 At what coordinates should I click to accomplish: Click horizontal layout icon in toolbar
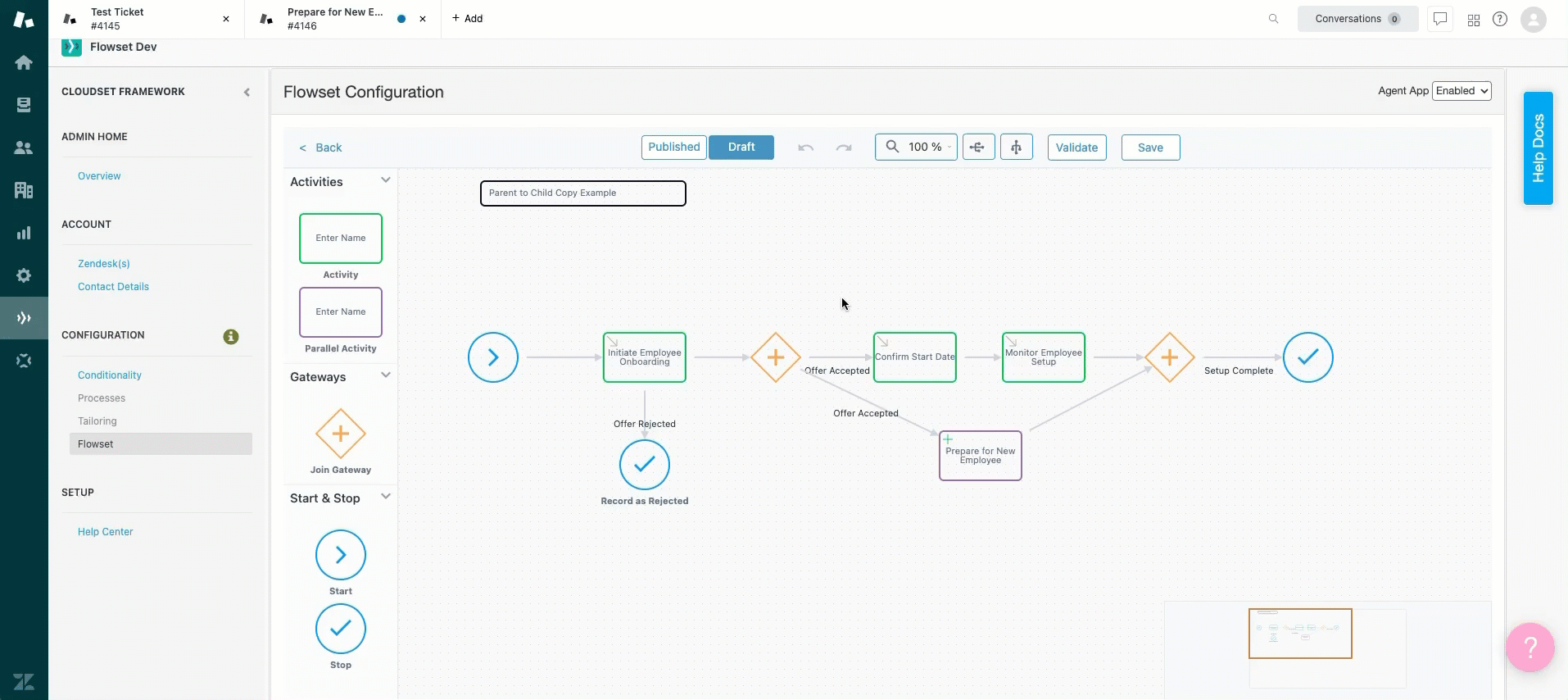pos(978,148)
